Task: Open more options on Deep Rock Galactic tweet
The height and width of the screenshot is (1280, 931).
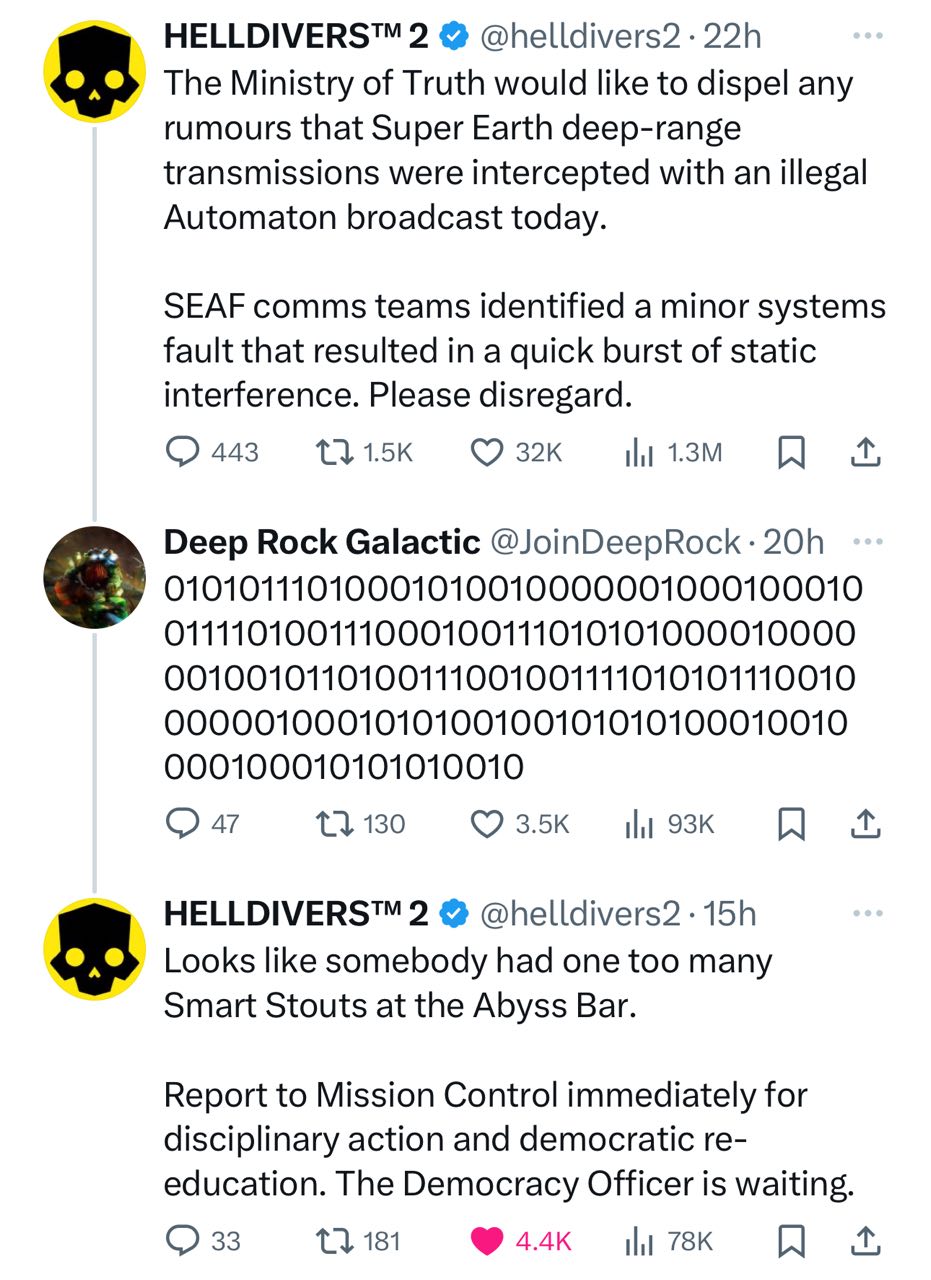Action: click(x=869, y=541)
